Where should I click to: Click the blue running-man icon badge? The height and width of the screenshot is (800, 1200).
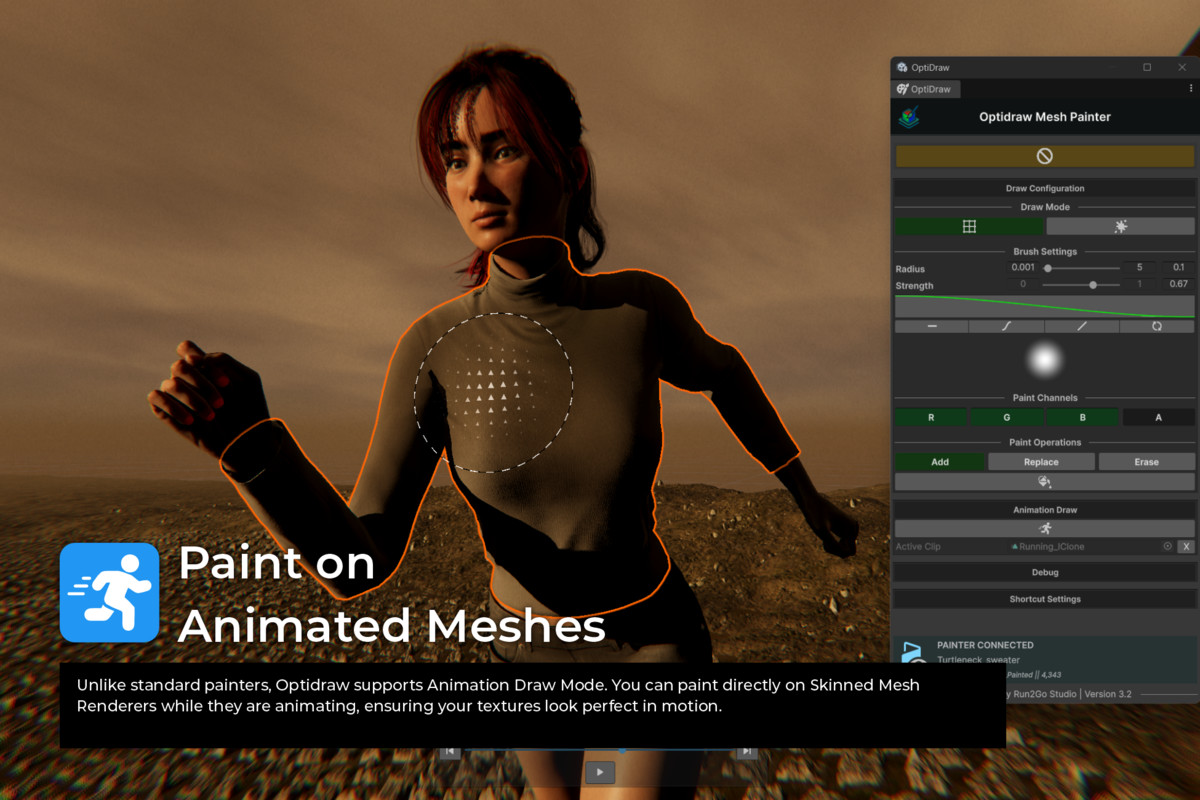coord(110,592)
